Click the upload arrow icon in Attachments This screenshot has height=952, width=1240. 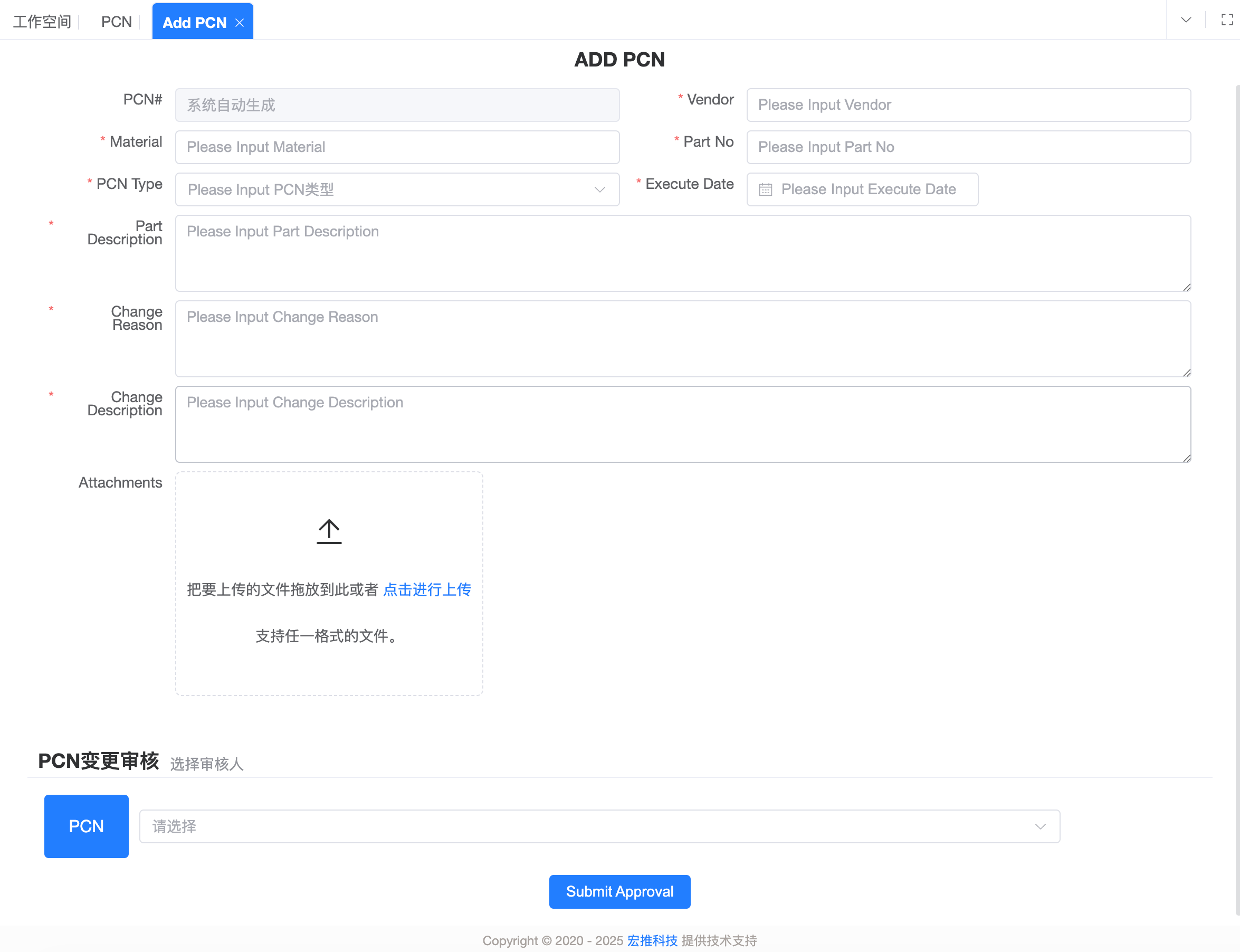click(x=329, y=531)
